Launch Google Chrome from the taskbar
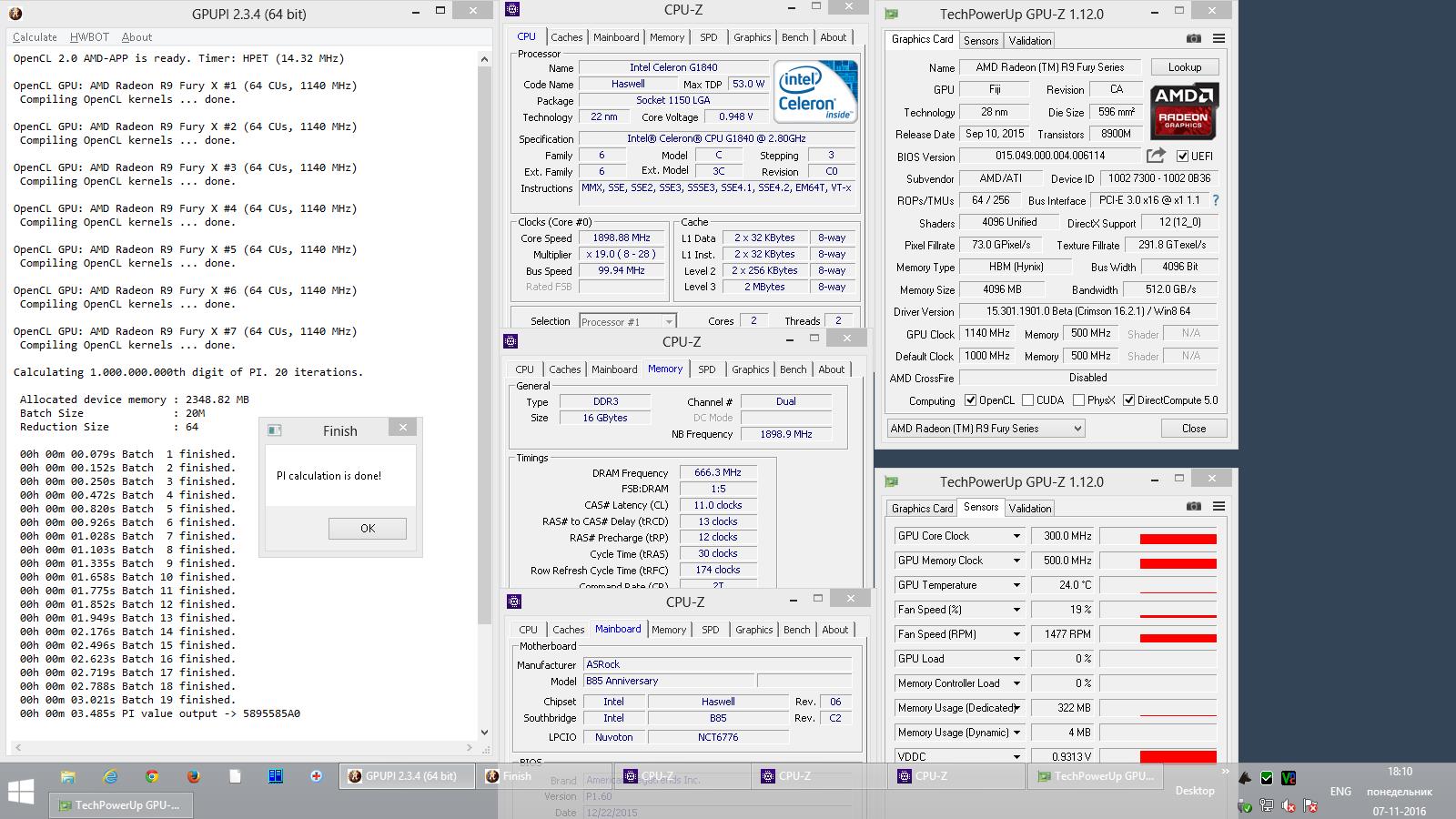Image resolution: width=1456 pixels, height=819 pixels. click(x=152, y=776)
